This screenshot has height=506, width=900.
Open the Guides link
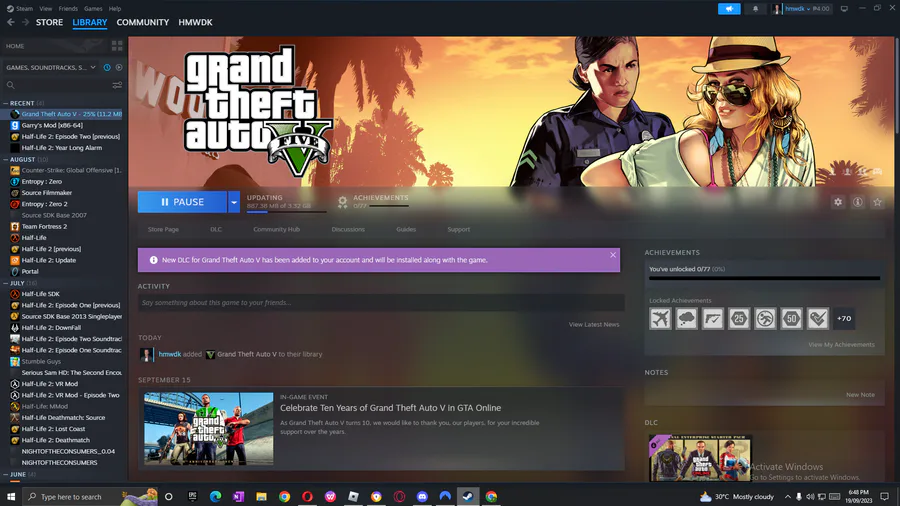[x=406, y=229]
